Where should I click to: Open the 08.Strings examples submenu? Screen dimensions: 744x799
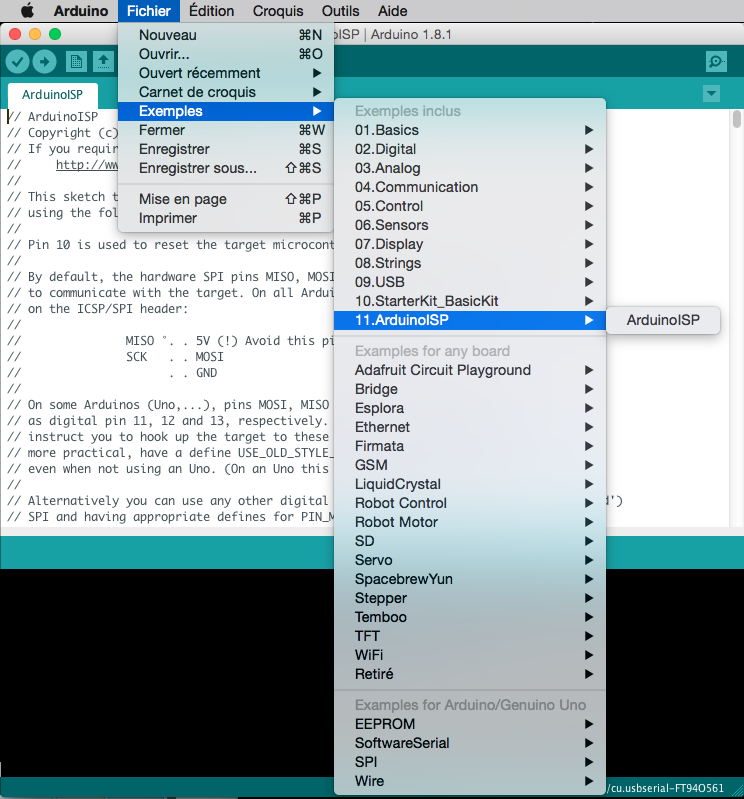(x=470, y=263)
